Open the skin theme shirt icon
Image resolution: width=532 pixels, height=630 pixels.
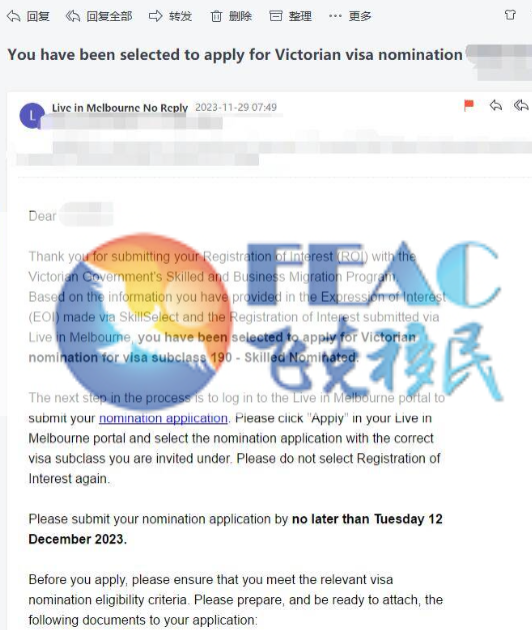(510, 15)
